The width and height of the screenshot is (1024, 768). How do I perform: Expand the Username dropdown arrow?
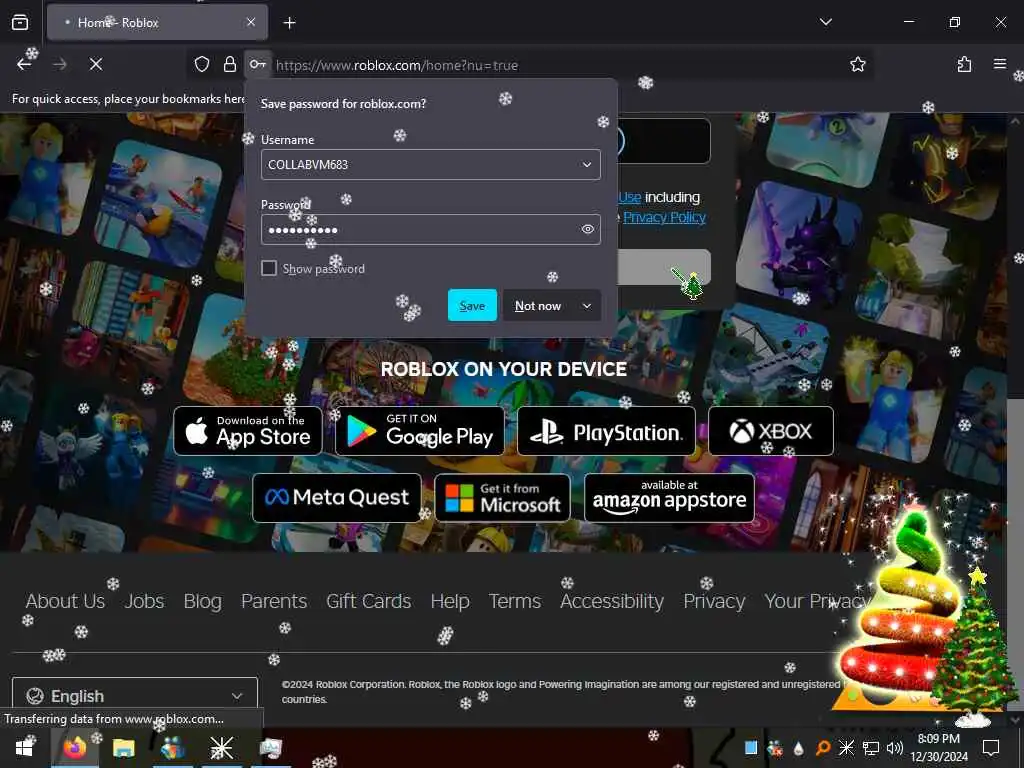pos(586,165)
